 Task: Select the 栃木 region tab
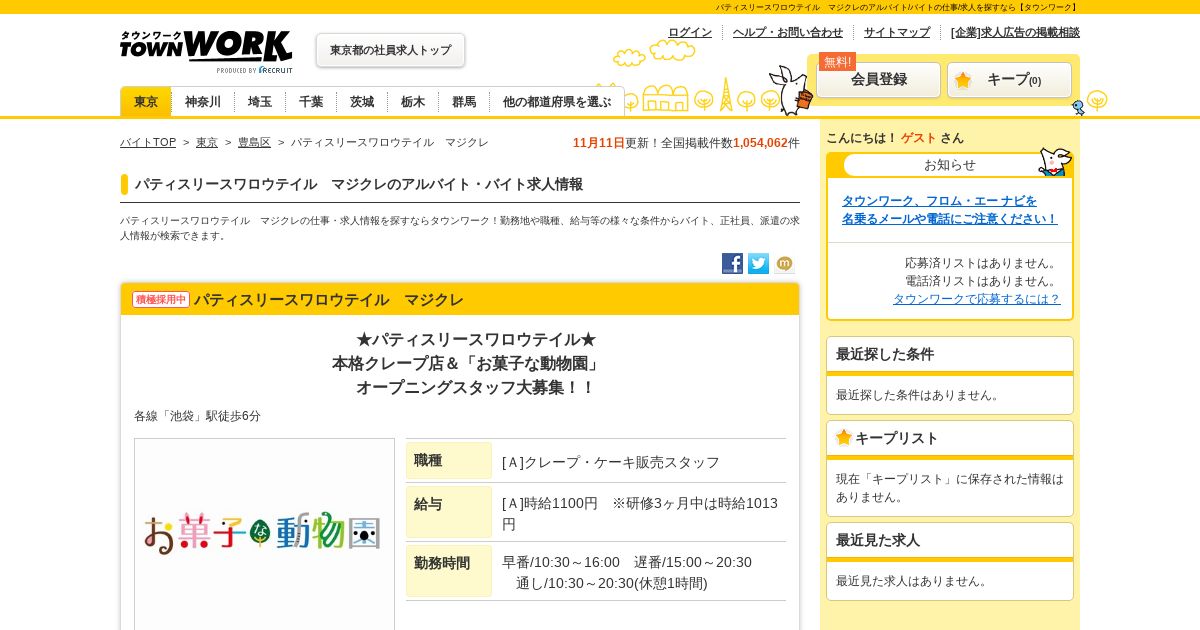point(413,102)
